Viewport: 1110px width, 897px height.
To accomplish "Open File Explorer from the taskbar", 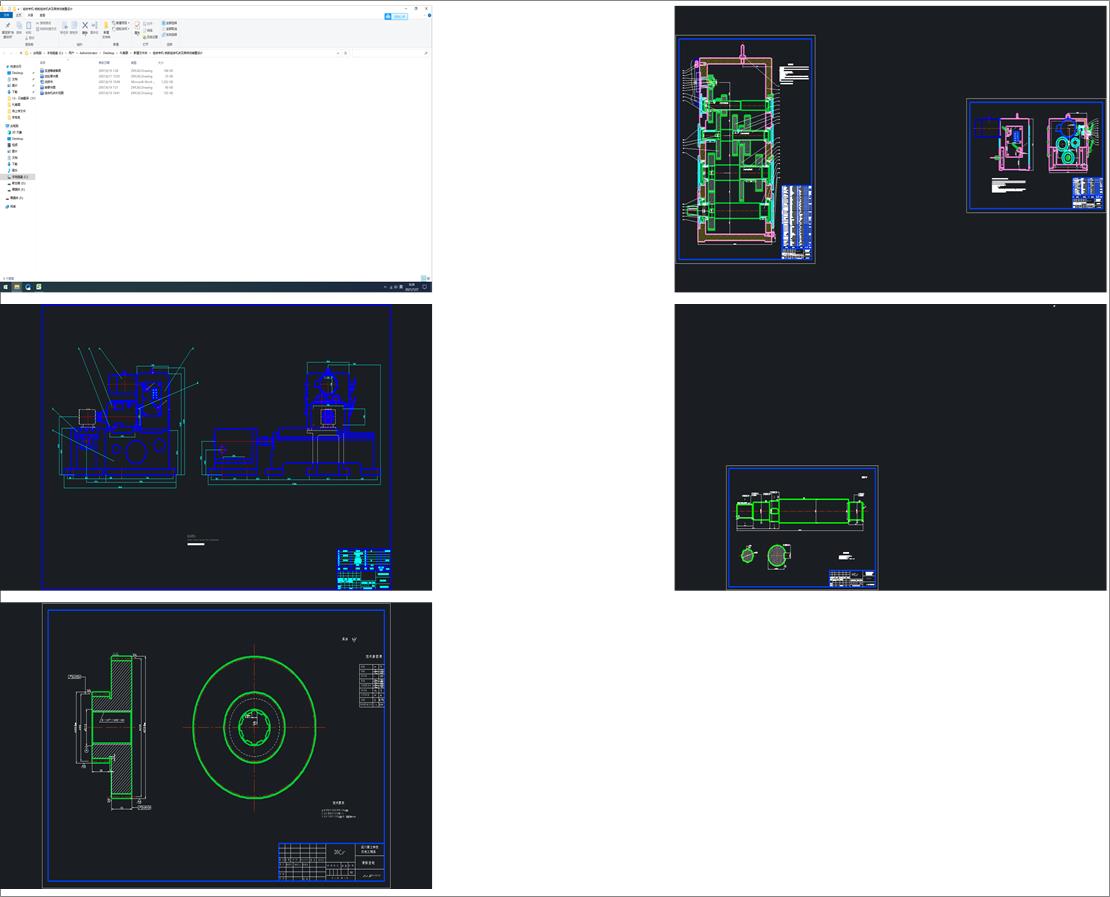I will pos(17,287).
